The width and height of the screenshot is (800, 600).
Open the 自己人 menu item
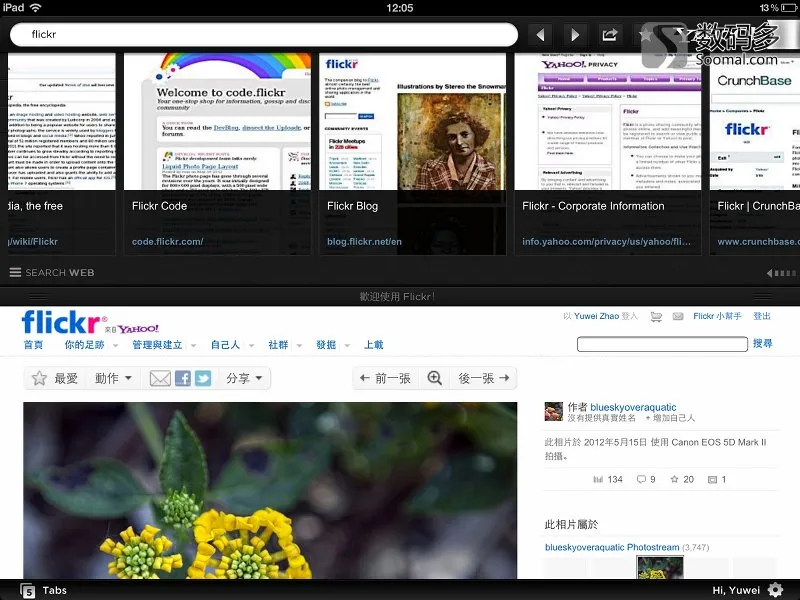226,345
